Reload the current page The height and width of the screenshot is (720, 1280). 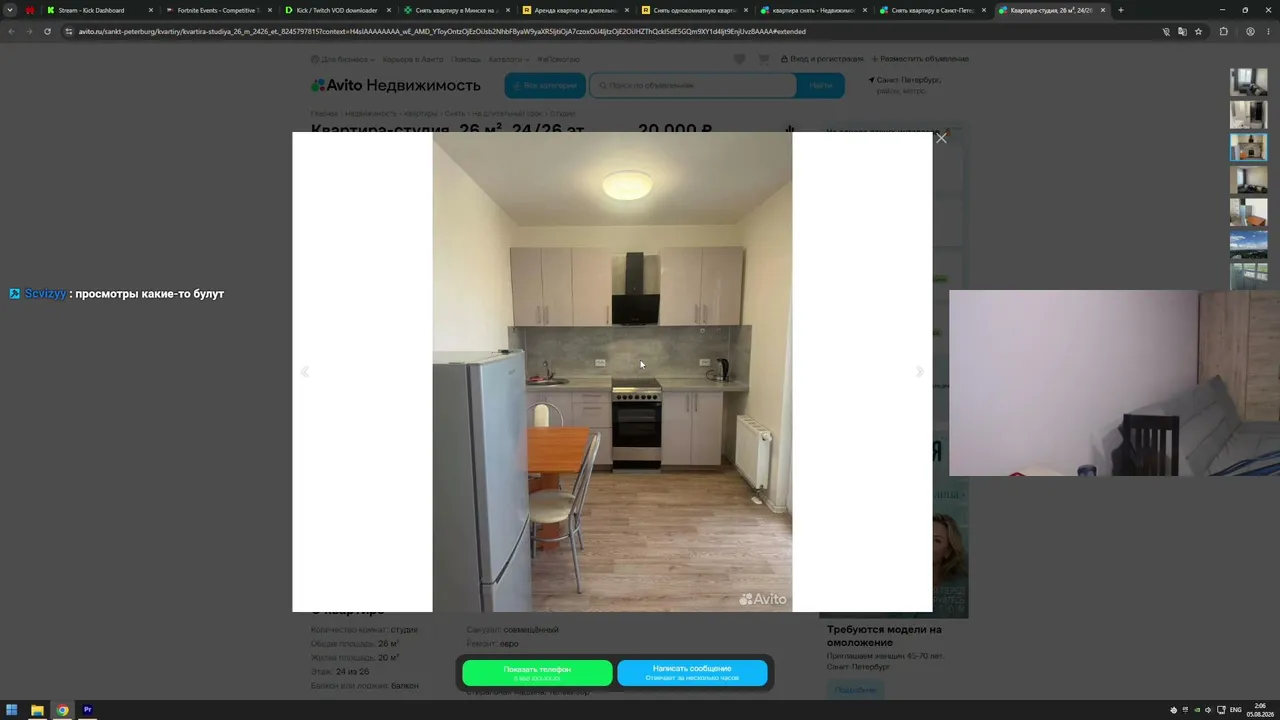47,31
